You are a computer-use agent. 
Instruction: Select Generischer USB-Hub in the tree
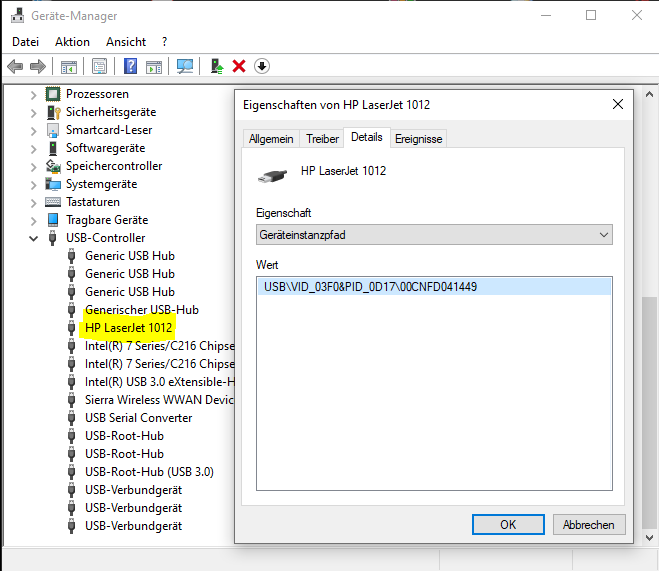142,310
